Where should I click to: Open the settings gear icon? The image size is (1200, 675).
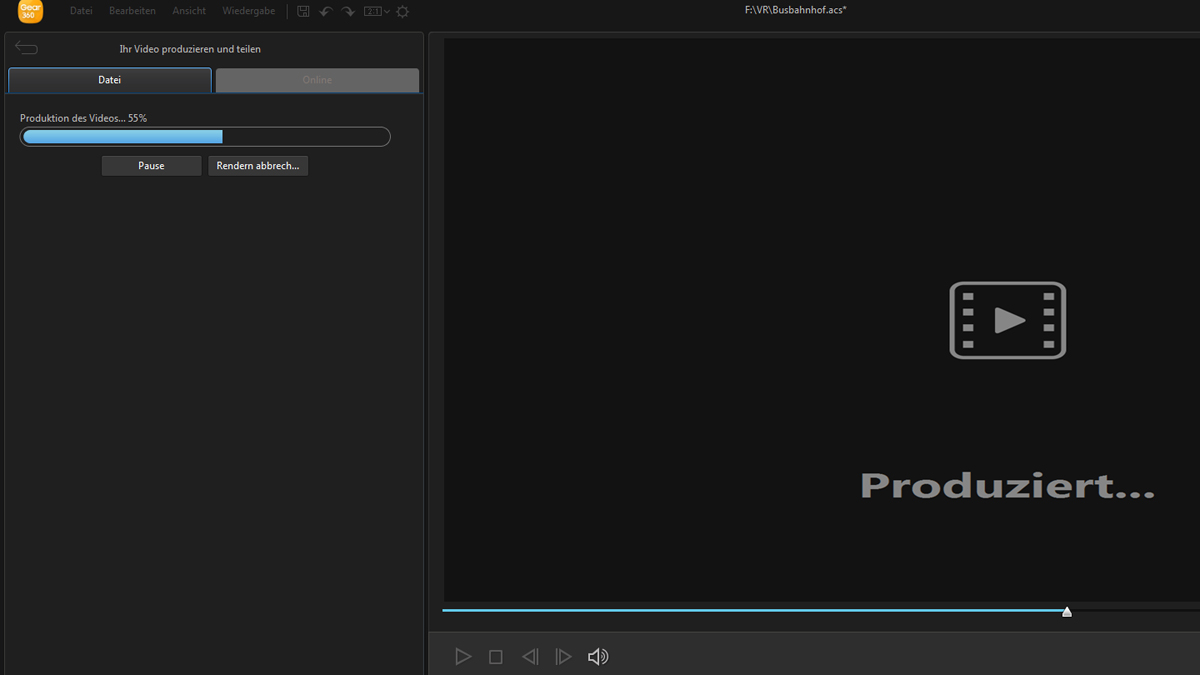403,11
